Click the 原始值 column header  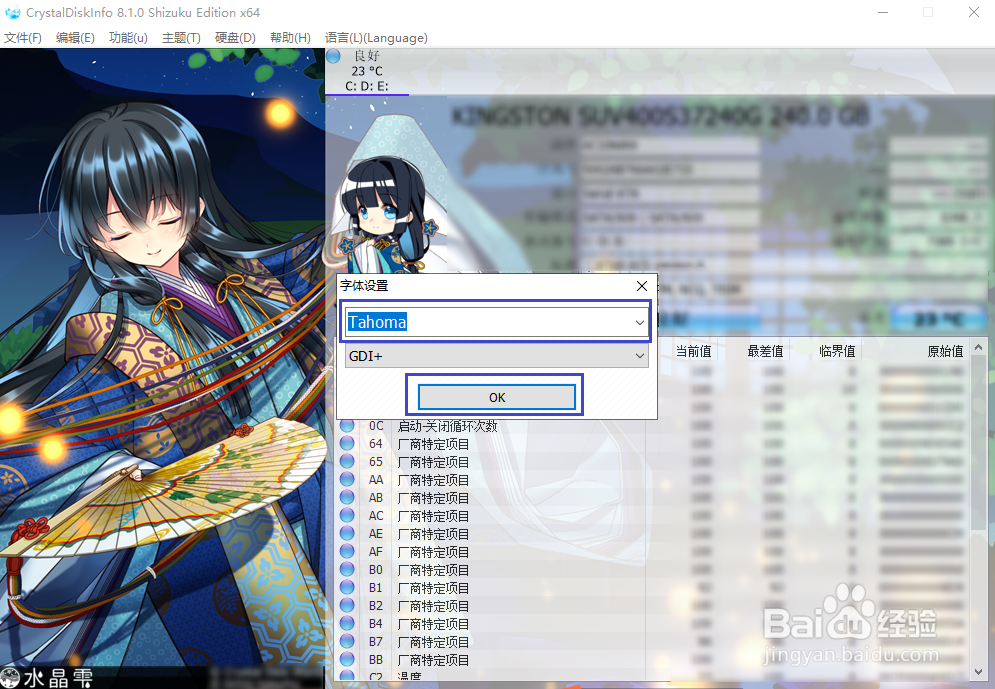point(946,351)
